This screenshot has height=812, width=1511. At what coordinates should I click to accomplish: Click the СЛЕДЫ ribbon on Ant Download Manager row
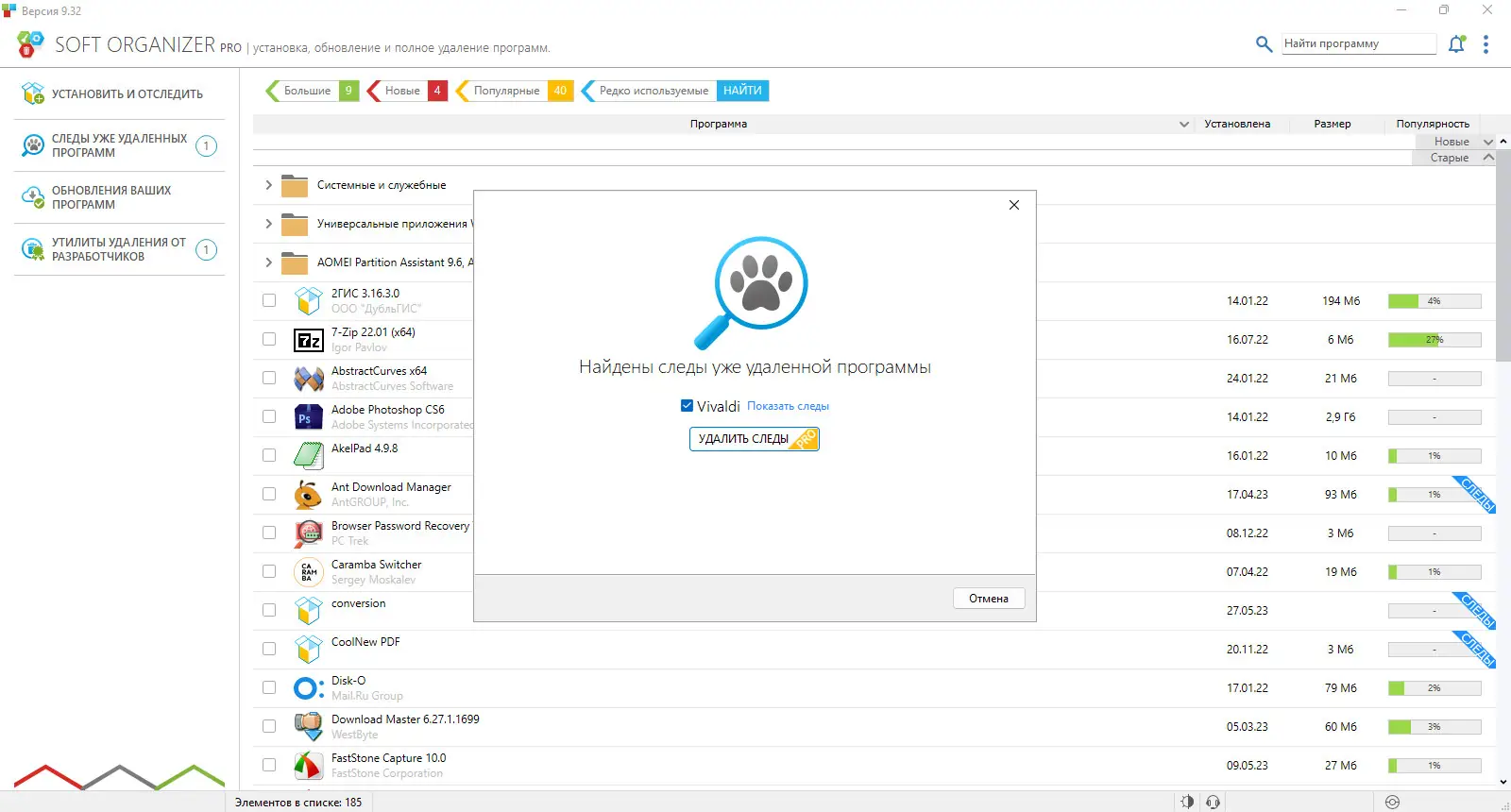coord(1476,494)
